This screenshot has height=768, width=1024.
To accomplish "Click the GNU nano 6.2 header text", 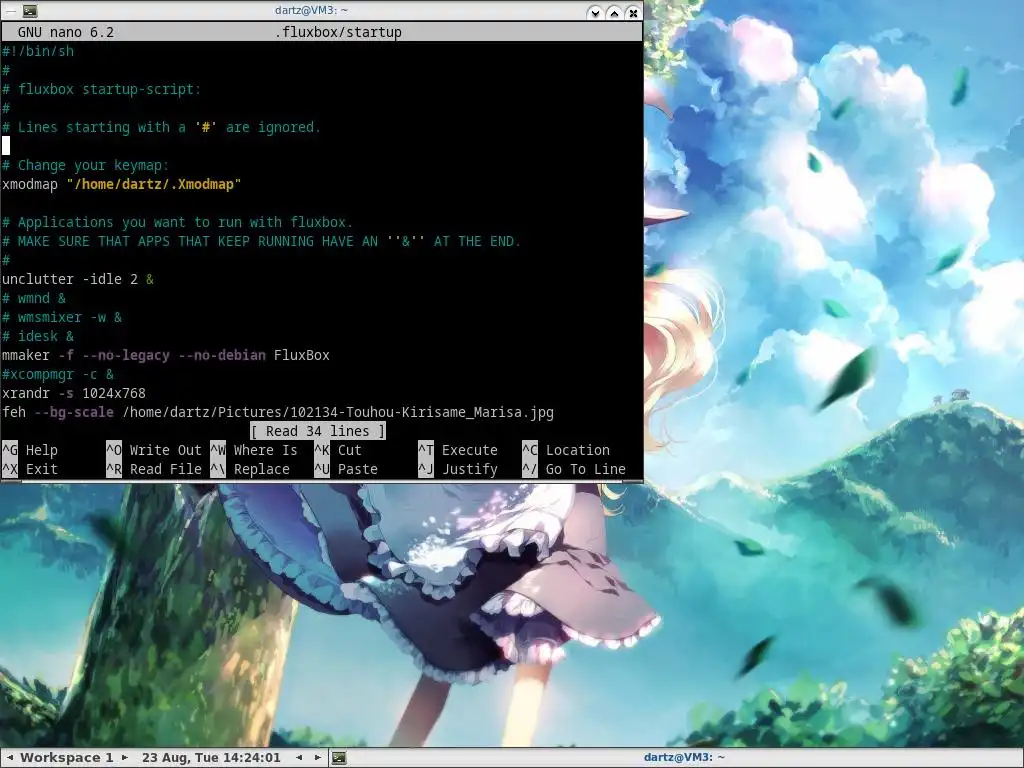I will click(66, 32).
